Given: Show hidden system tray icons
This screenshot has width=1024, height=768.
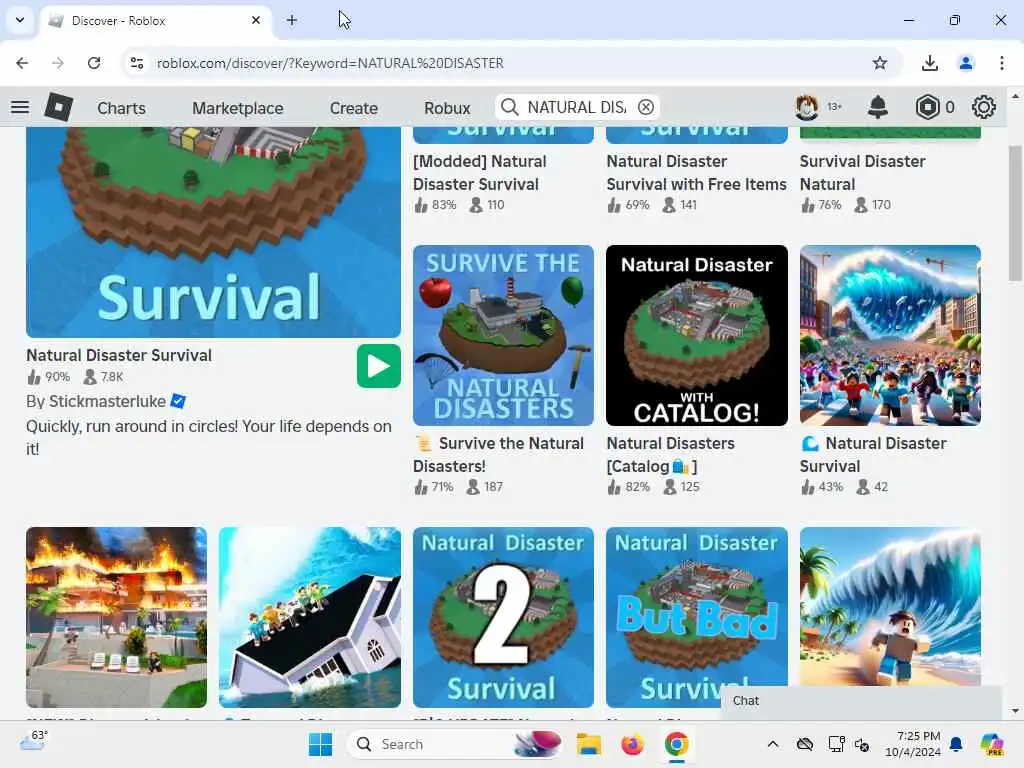Looking at the screenshot, I should pos(773,744).
